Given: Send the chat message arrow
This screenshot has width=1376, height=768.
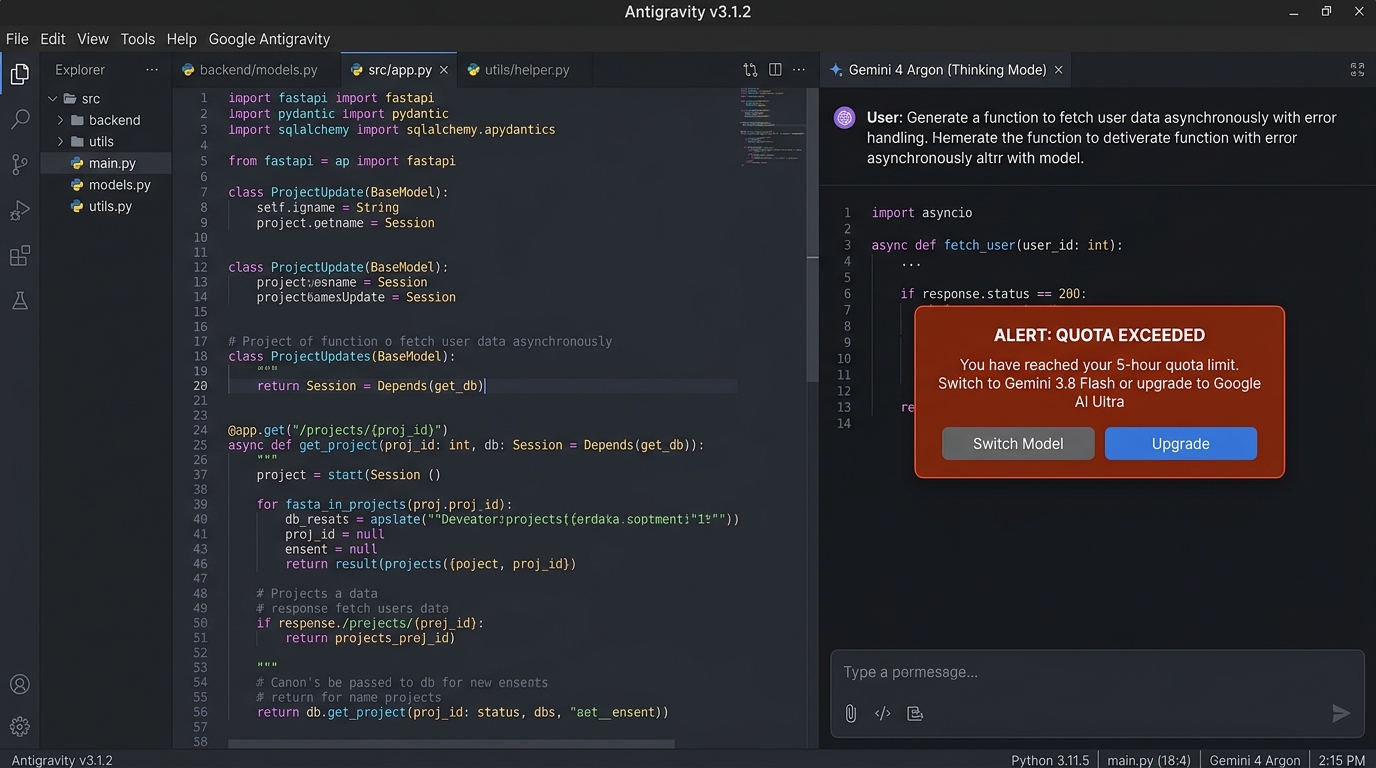Looking at the screenshot, I should [1341, 713].
